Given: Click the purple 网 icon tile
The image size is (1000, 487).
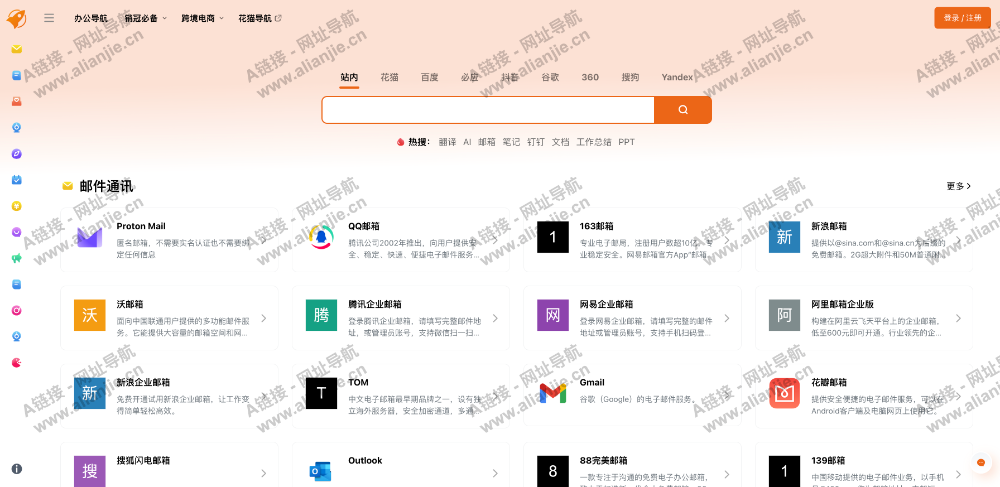Looking at the screenshot, I should pos(553,315).
